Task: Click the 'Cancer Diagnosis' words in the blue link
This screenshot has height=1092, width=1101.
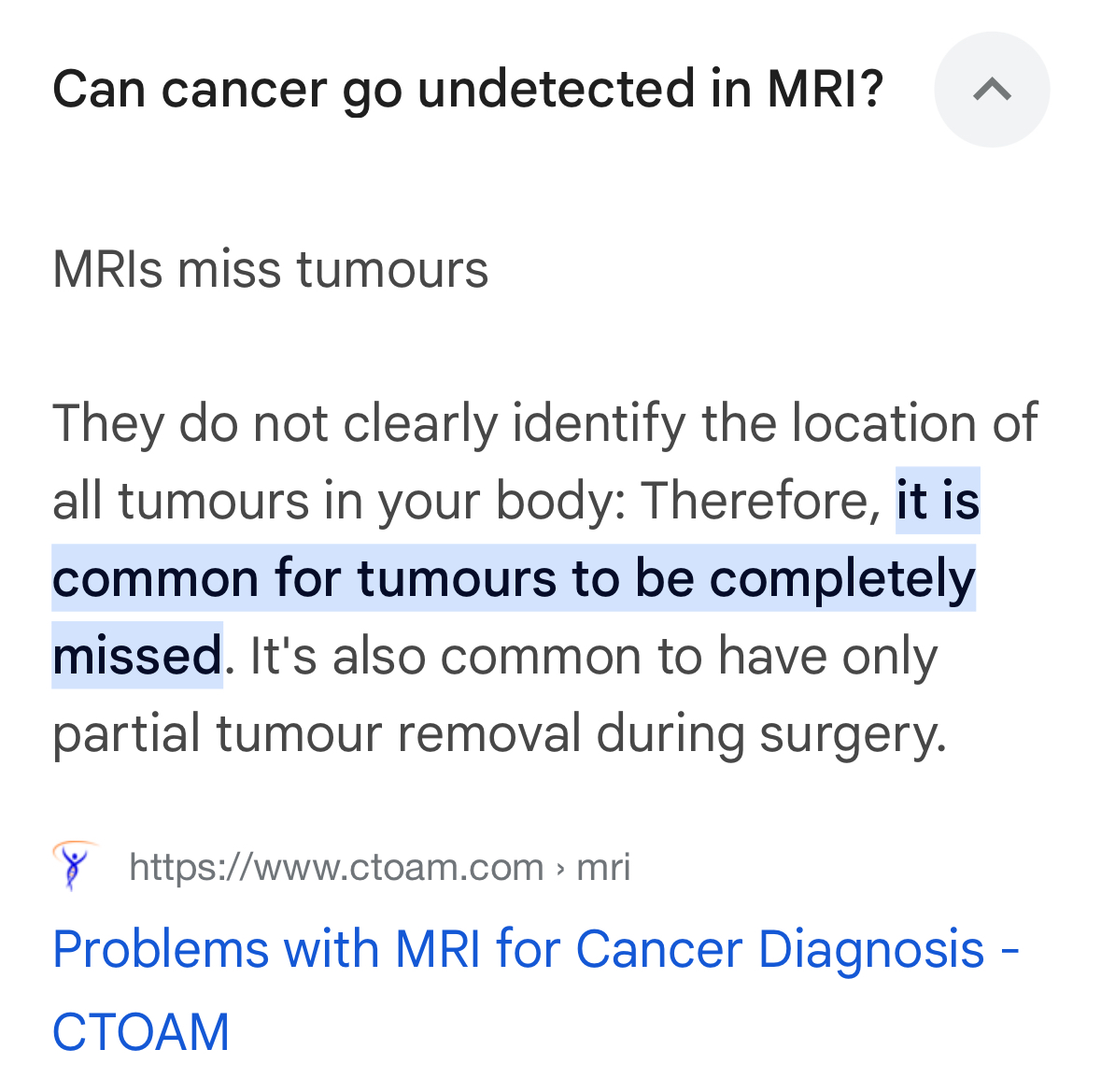Action: point(780,949)
